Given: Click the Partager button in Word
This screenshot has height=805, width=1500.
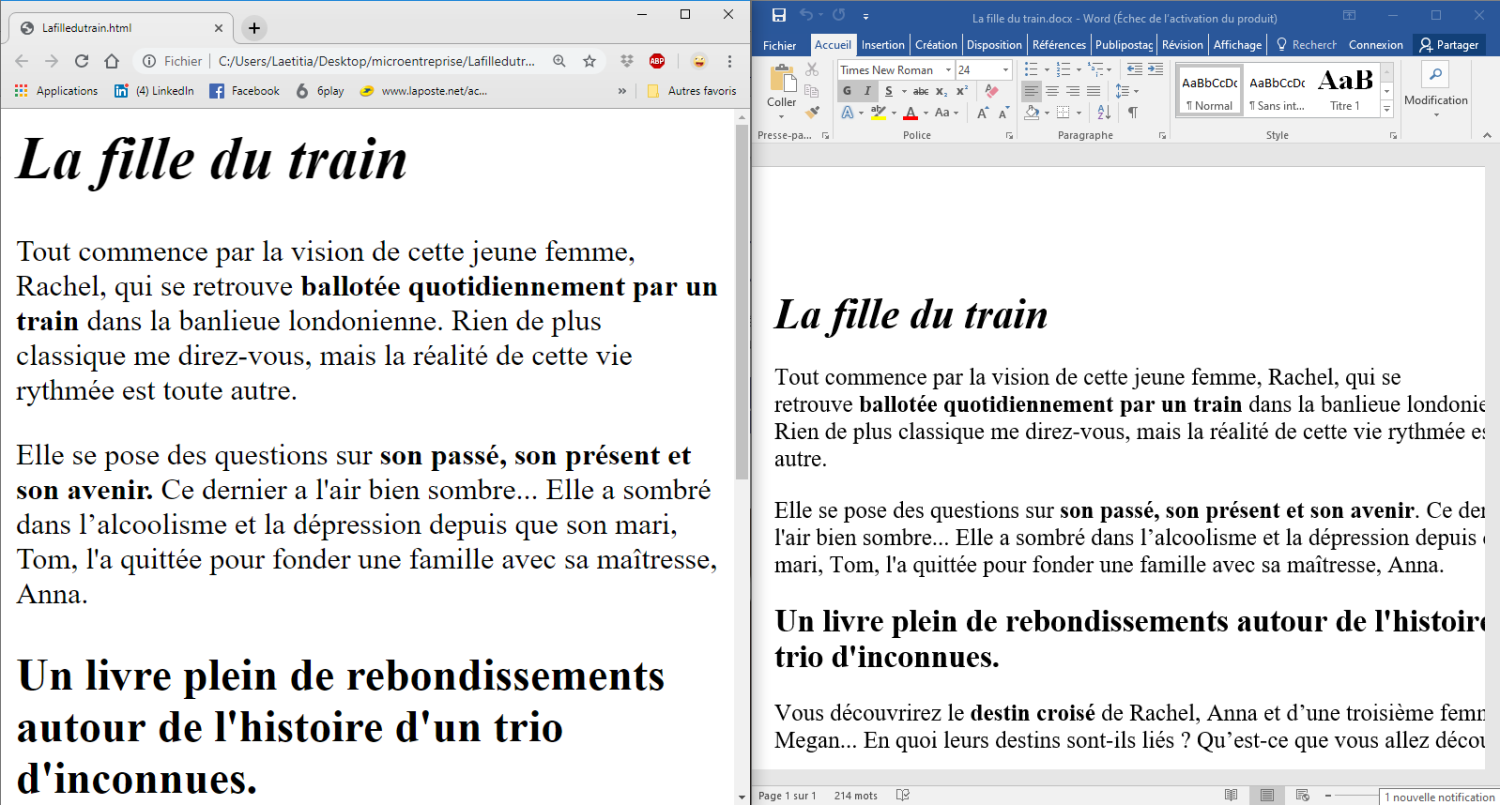Looking at the screenshot, I should pyautogui.click(x=1449, y=45).
